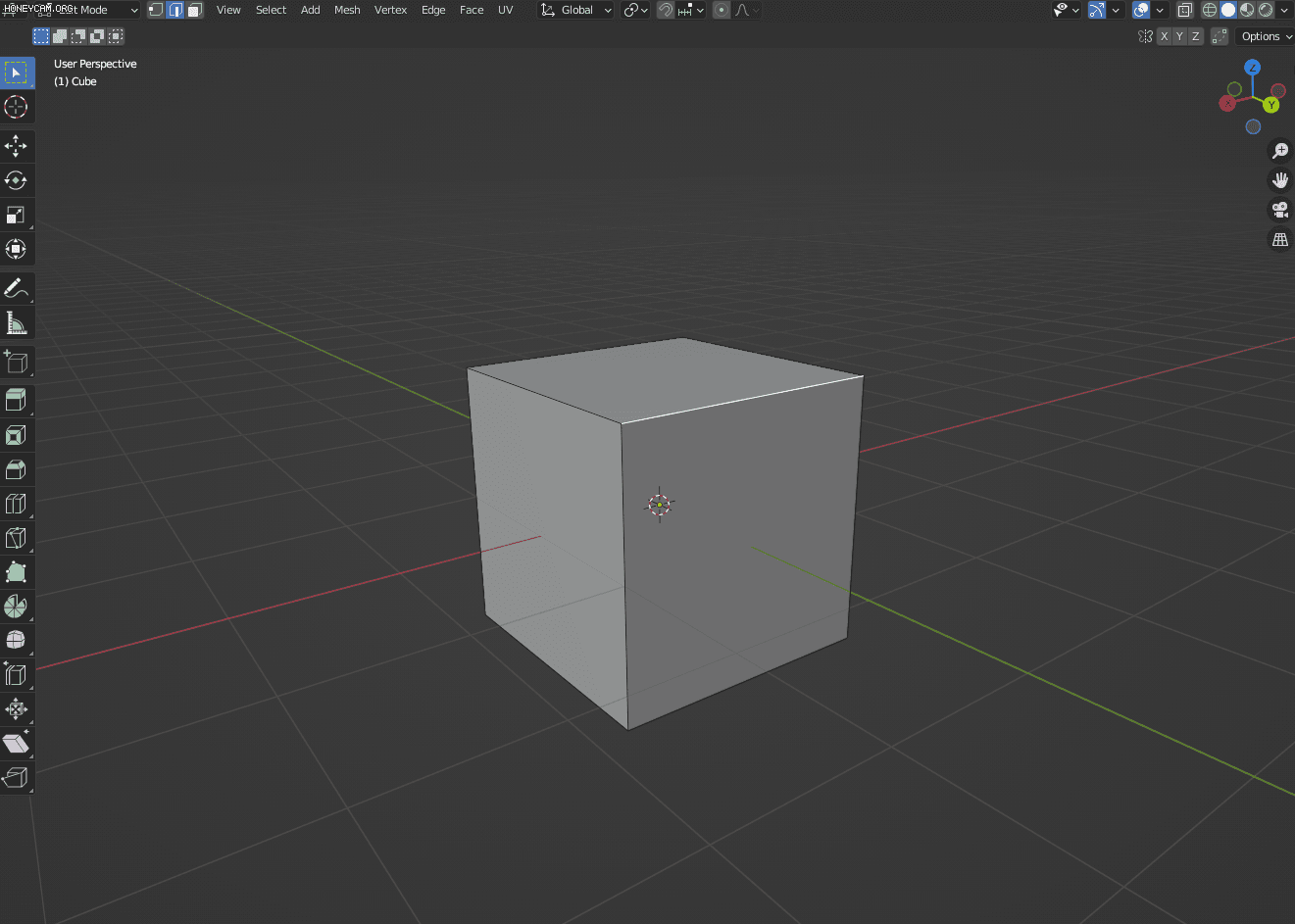Enable face select mode
The image size is (1295, 924).
pos(194,10)
